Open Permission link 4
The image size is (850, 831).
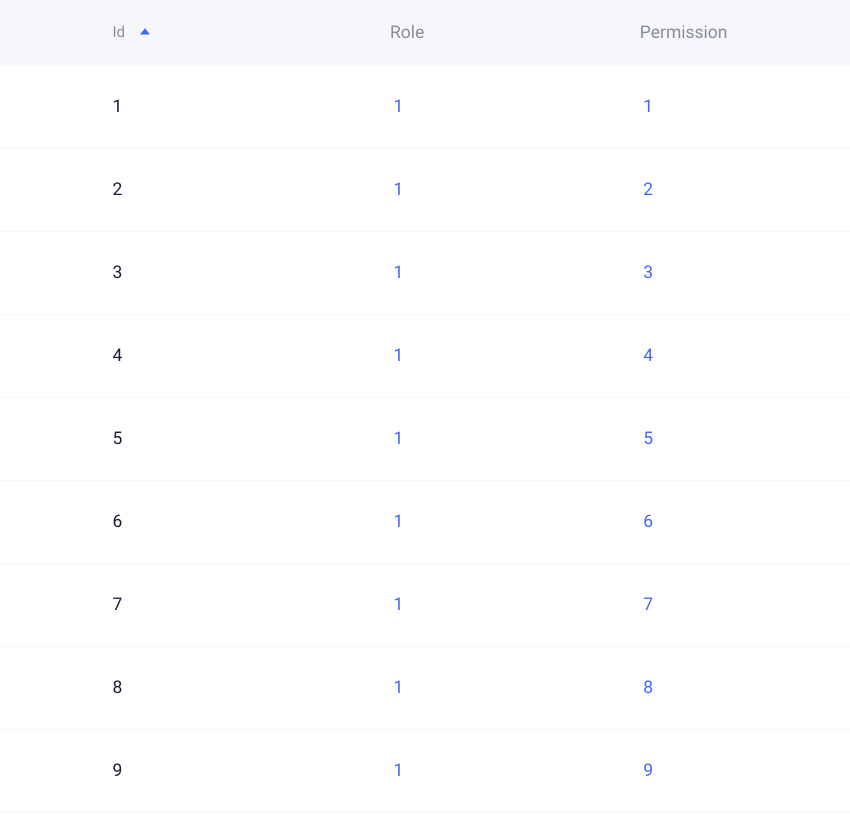(x=648, y=355)
